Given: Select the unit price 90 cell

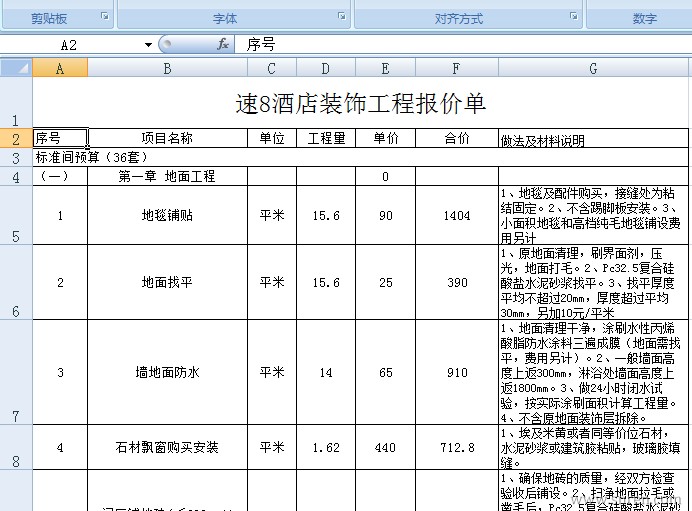Looking at the screenshot, I should click(385, 215).
